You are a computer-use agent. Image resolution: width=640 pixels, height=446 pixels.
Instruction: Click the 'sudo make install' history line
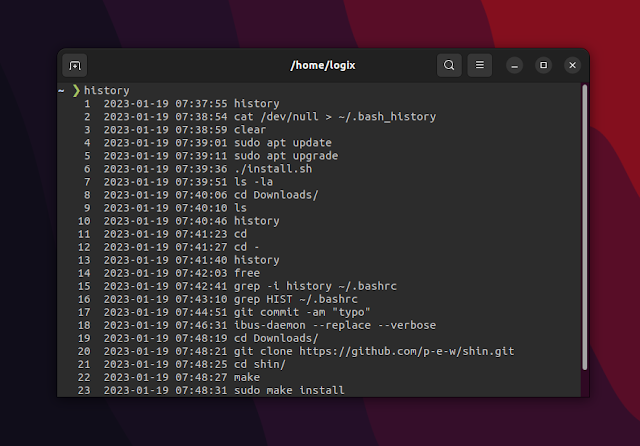click(x=211, y=391)
